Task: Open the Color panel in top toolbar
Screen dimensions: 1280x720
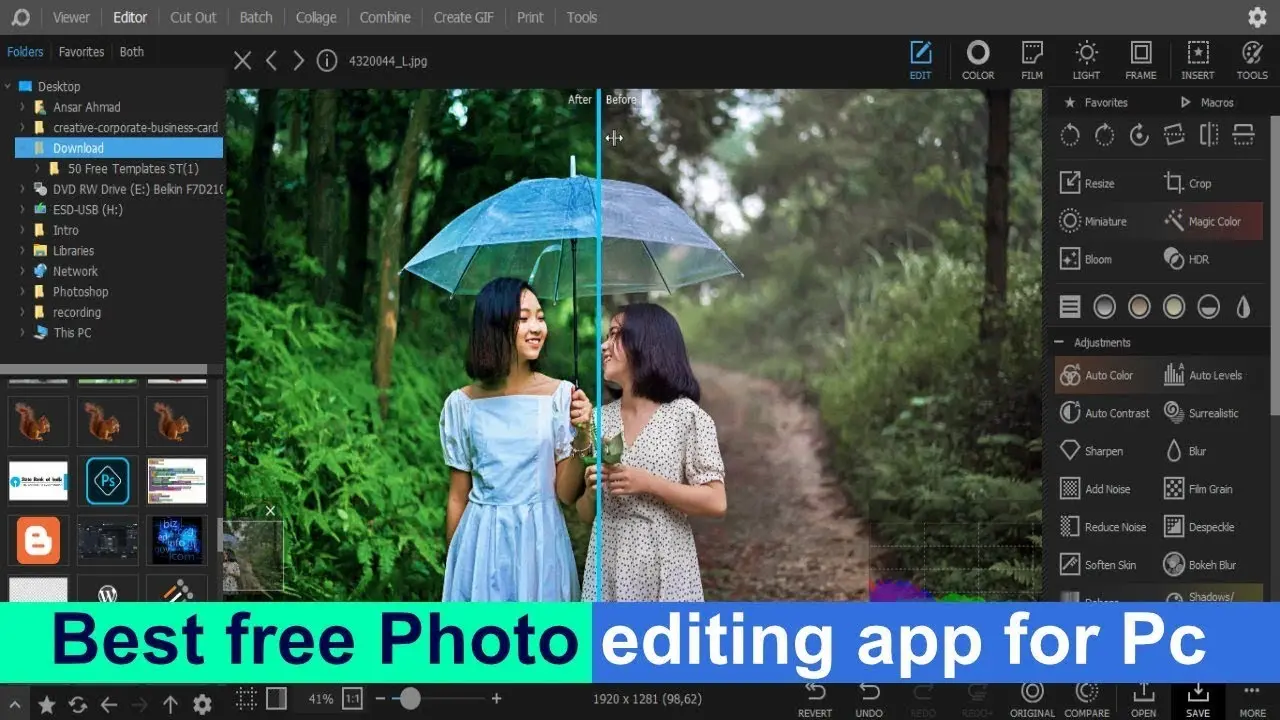Action: [x=977, y=60]
